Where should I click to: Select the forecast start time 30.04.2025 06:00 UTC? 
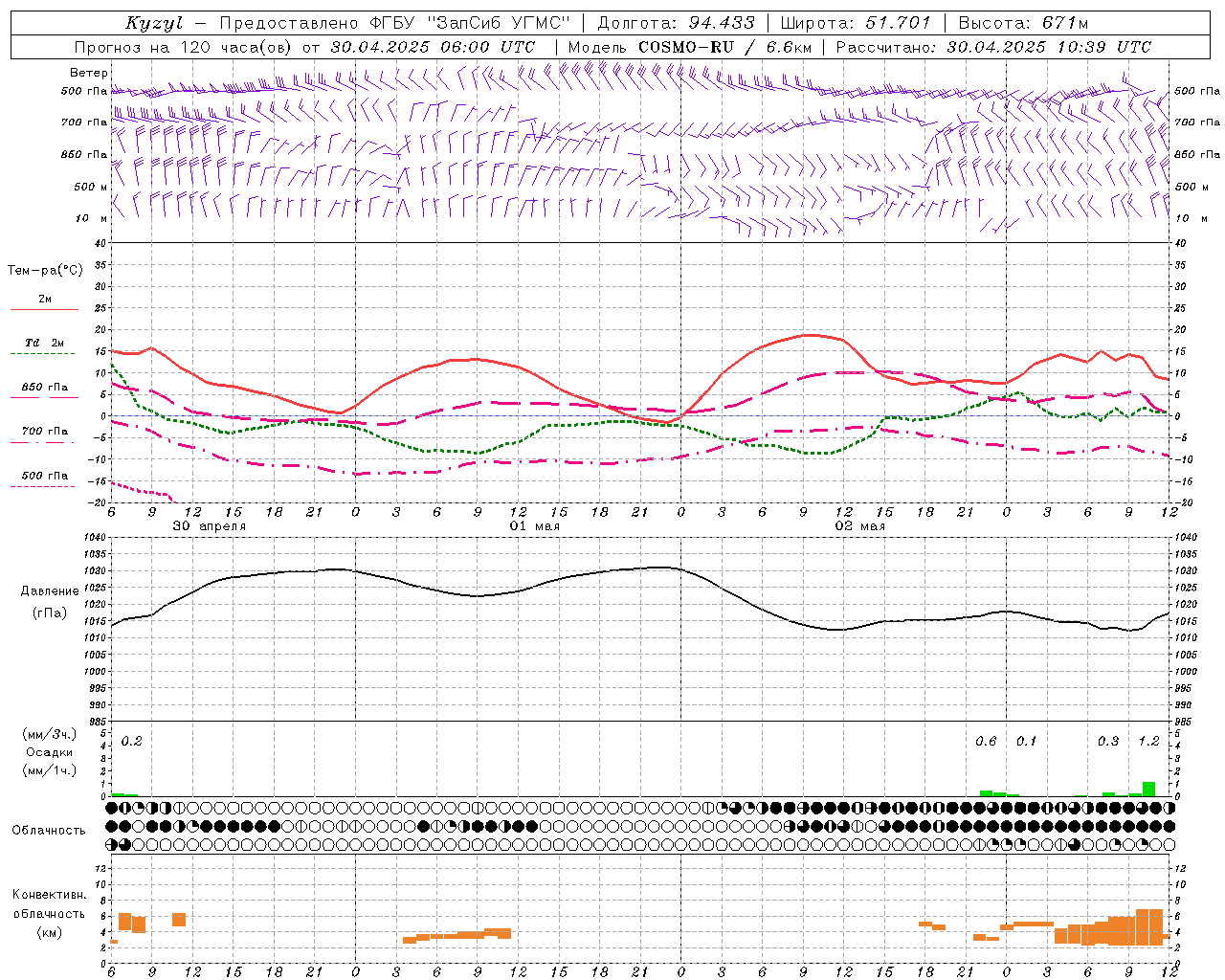pyautogui.click(x=433, y=47)
